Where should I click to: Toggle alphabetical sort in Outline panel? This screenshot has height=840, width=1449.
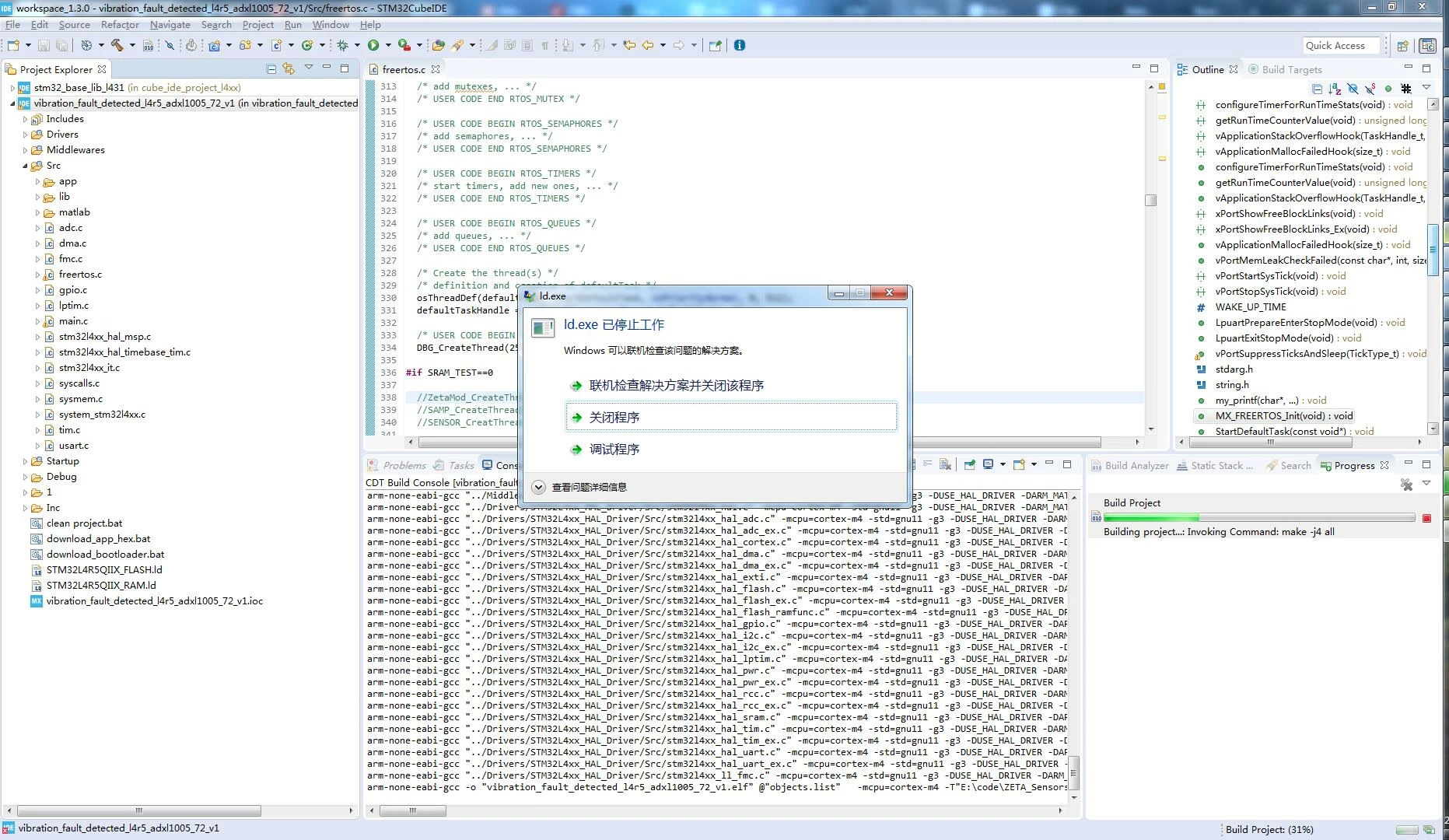click(1335, 89)
